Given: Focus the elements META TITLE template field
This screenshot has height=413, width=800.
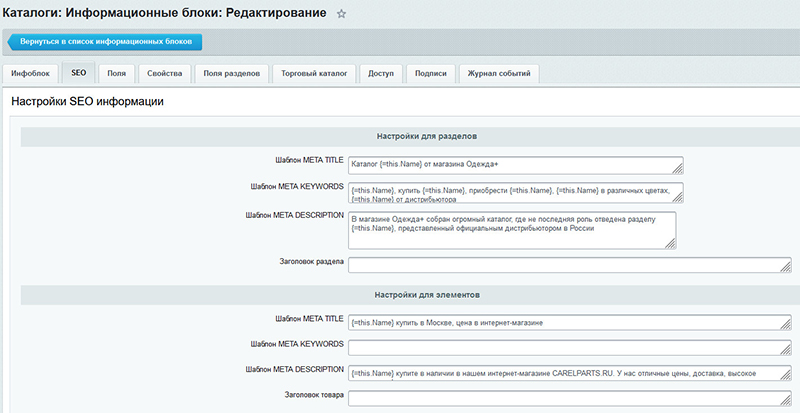Looking at the screenshot, I should click(568, 322).
